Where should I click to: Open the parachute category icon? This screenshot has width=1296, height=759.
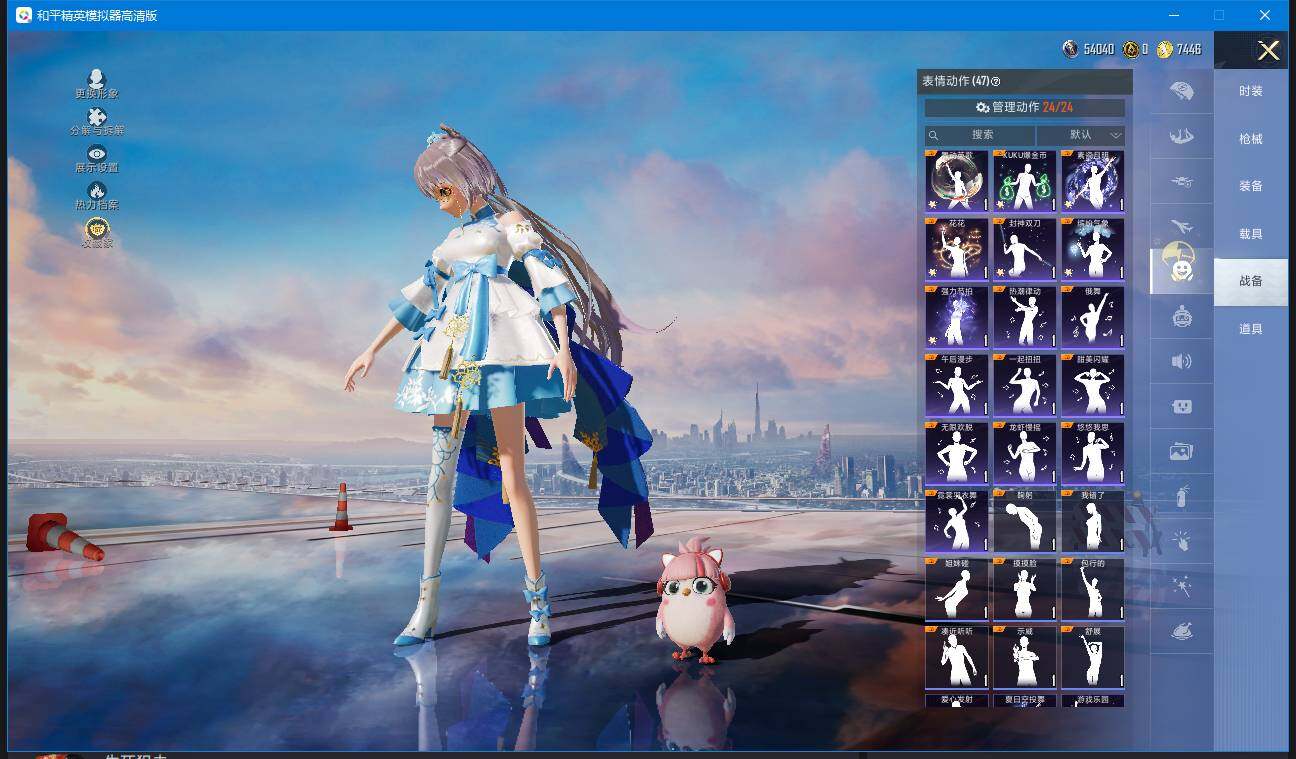pos(1181,91)
